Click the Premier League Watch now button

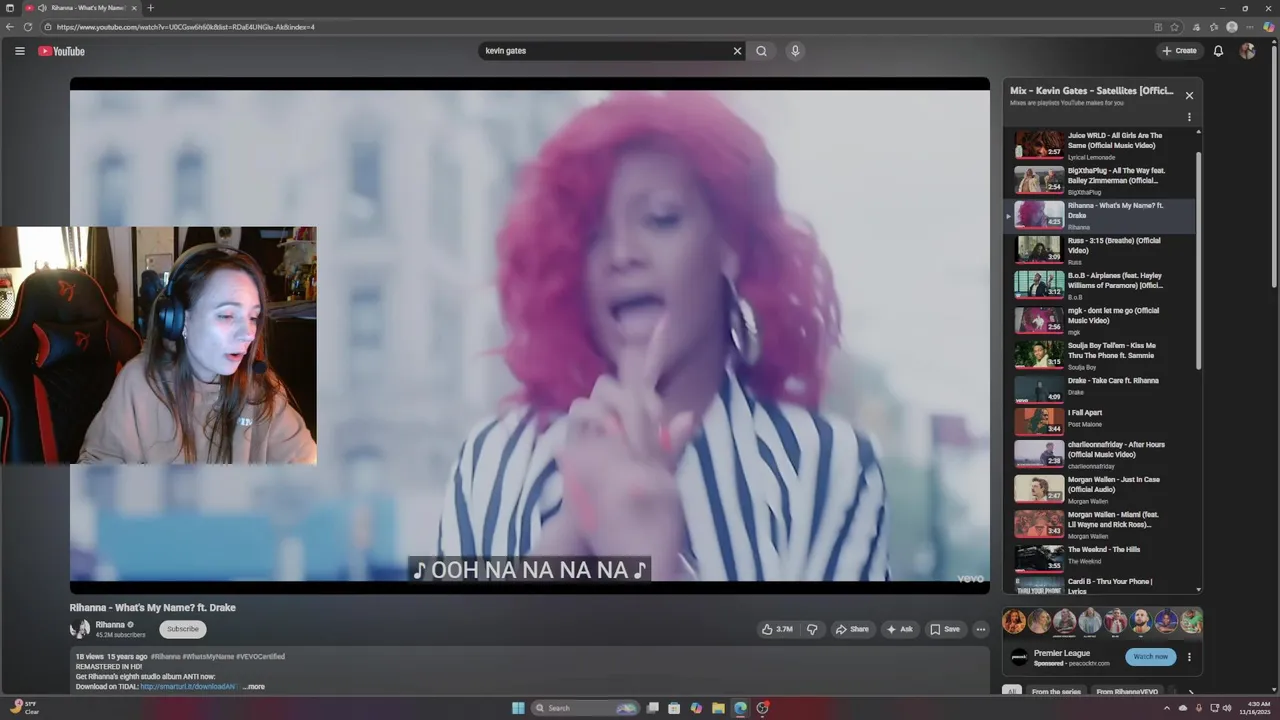(x=1150, y=657)
